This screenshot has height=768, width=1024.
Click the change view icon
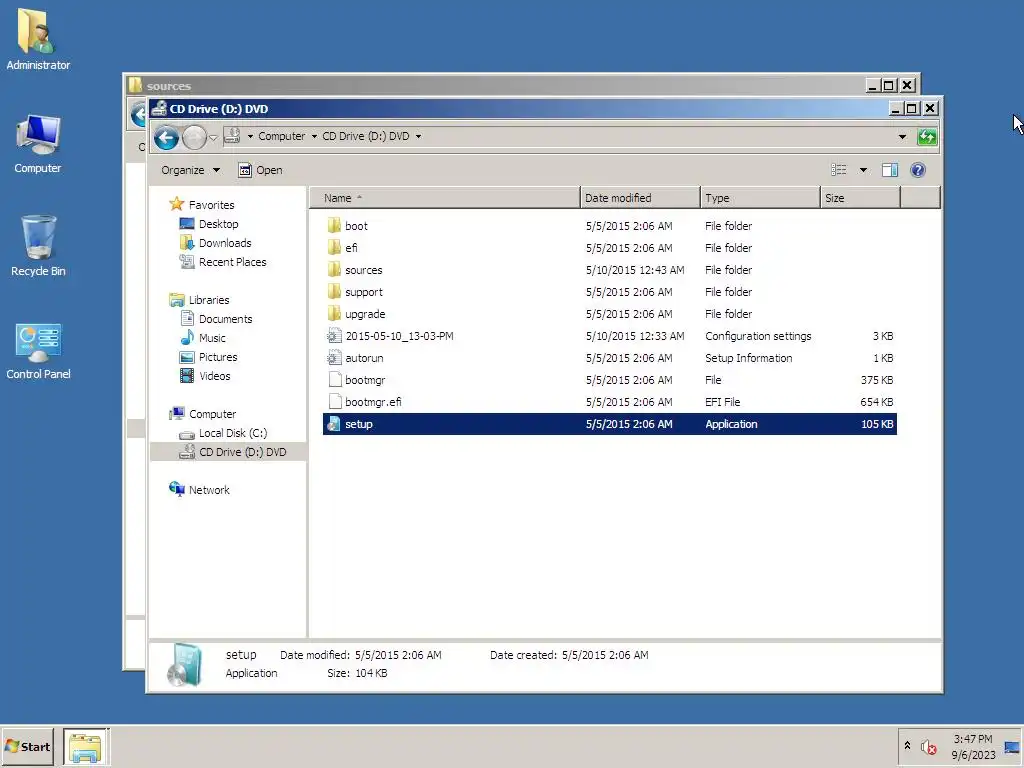click(839, 170)
